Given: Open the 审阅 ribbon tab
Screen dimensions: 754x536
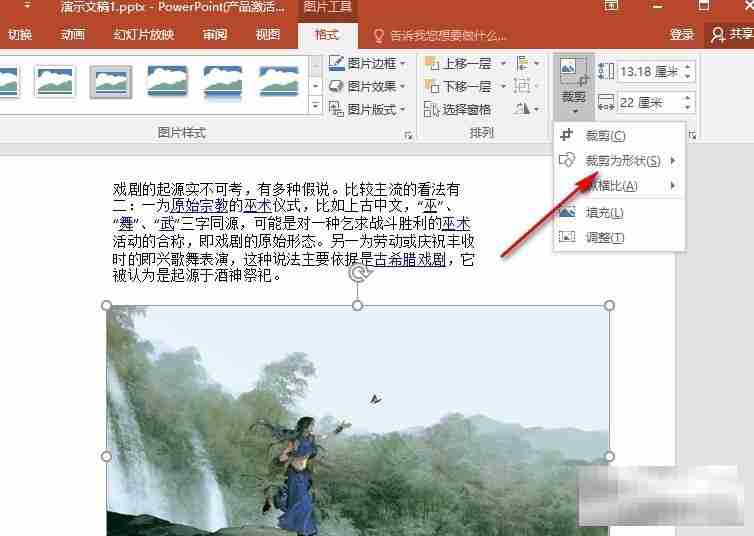Looking at the screenshot, I should coord(214,34).
